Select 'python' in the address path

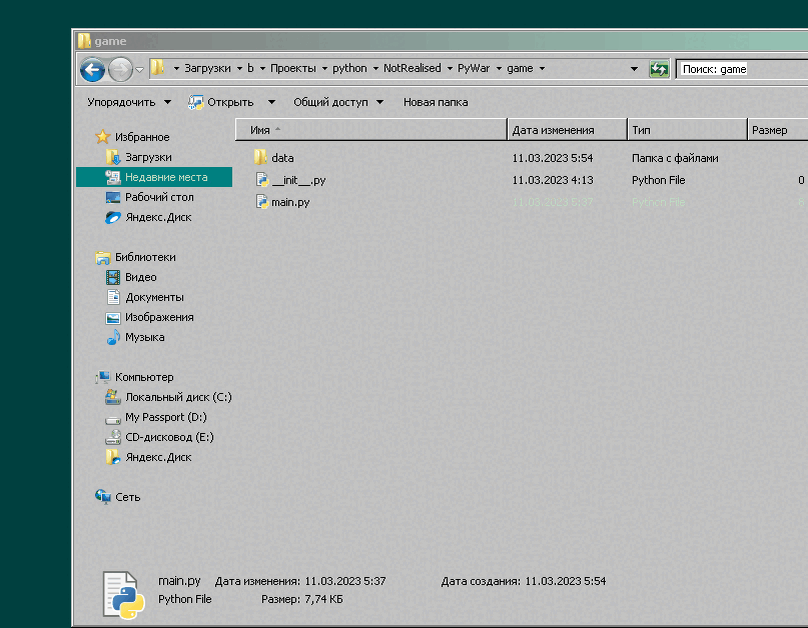pyautogui.click(x=349, y=68)
